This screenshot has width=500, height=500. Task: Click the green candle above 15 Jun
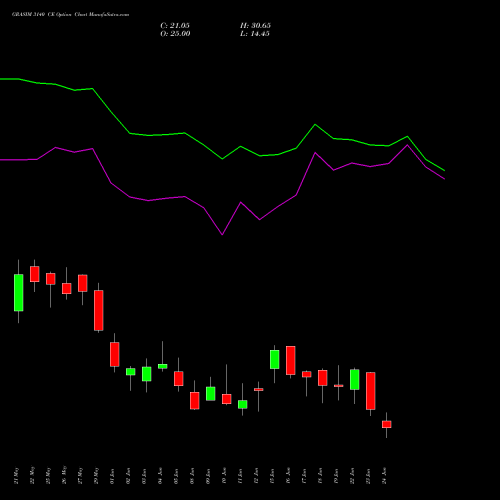[275, 359]
